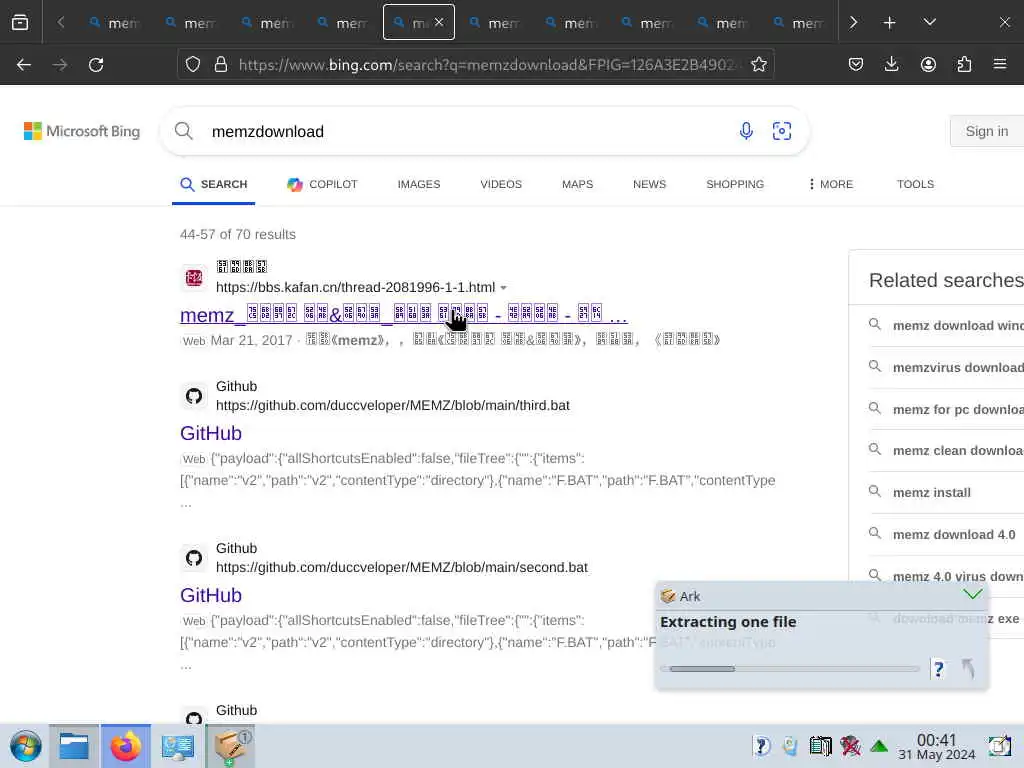Click the disconnected network tray icon

850,745
